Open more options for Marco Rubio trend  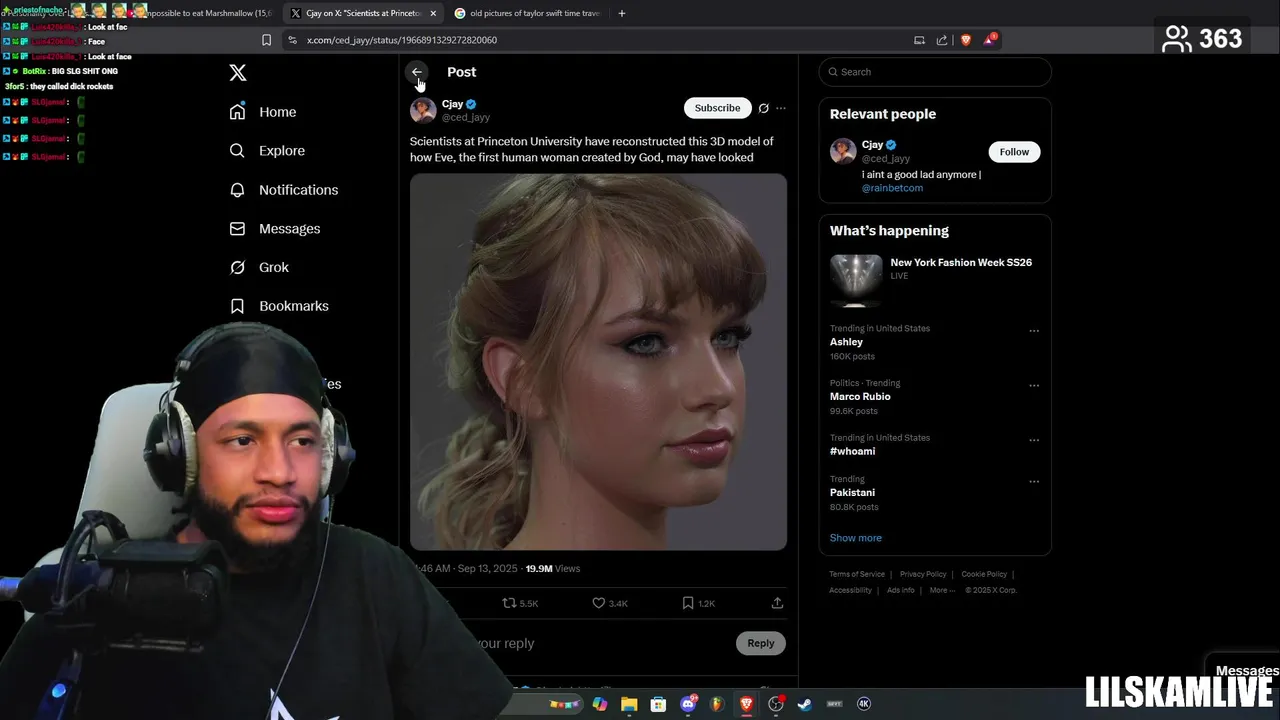(1034, 386)
